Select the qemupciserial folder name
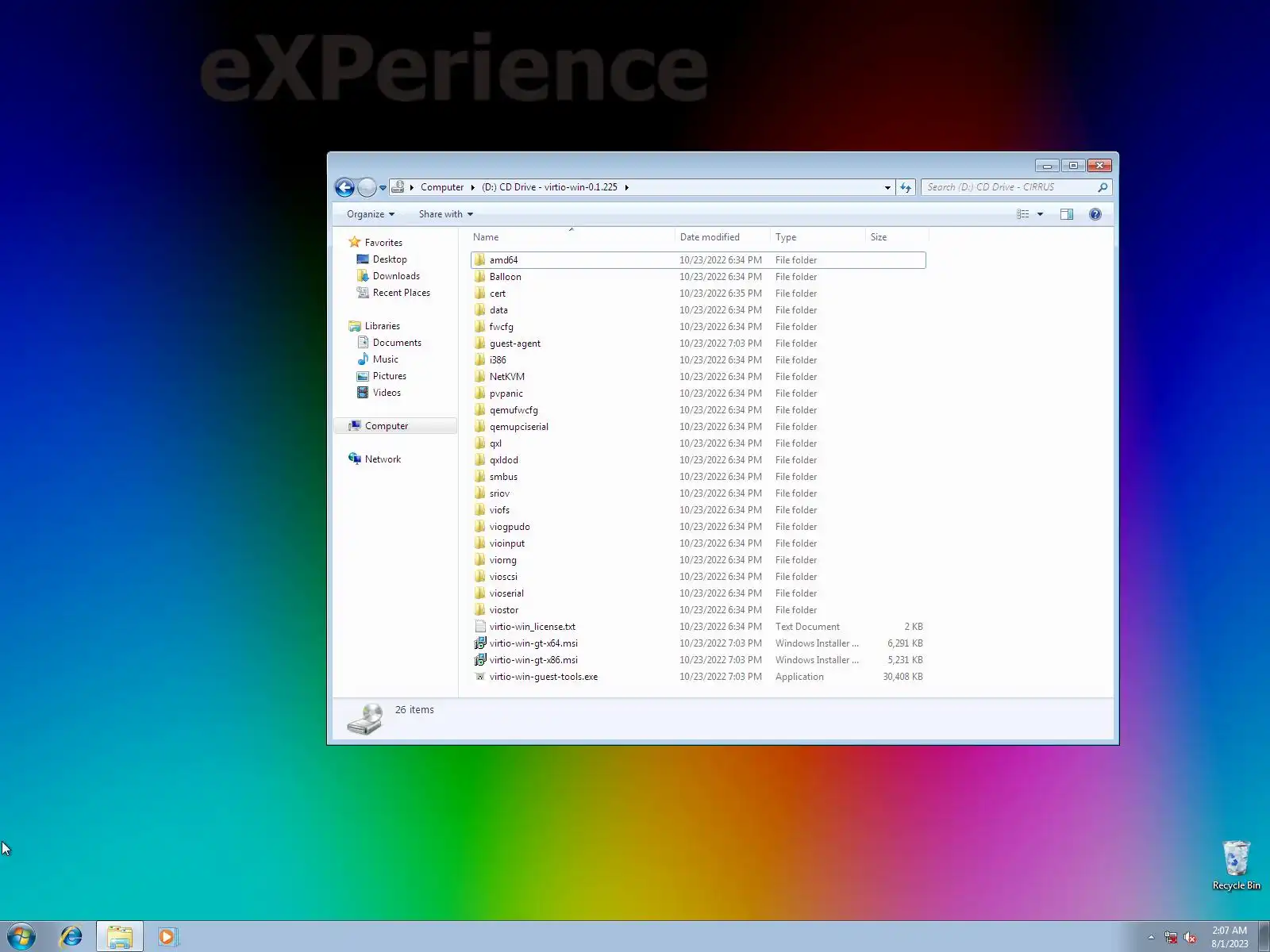Screen dimensions: 1270x952 tap(519, 427)
